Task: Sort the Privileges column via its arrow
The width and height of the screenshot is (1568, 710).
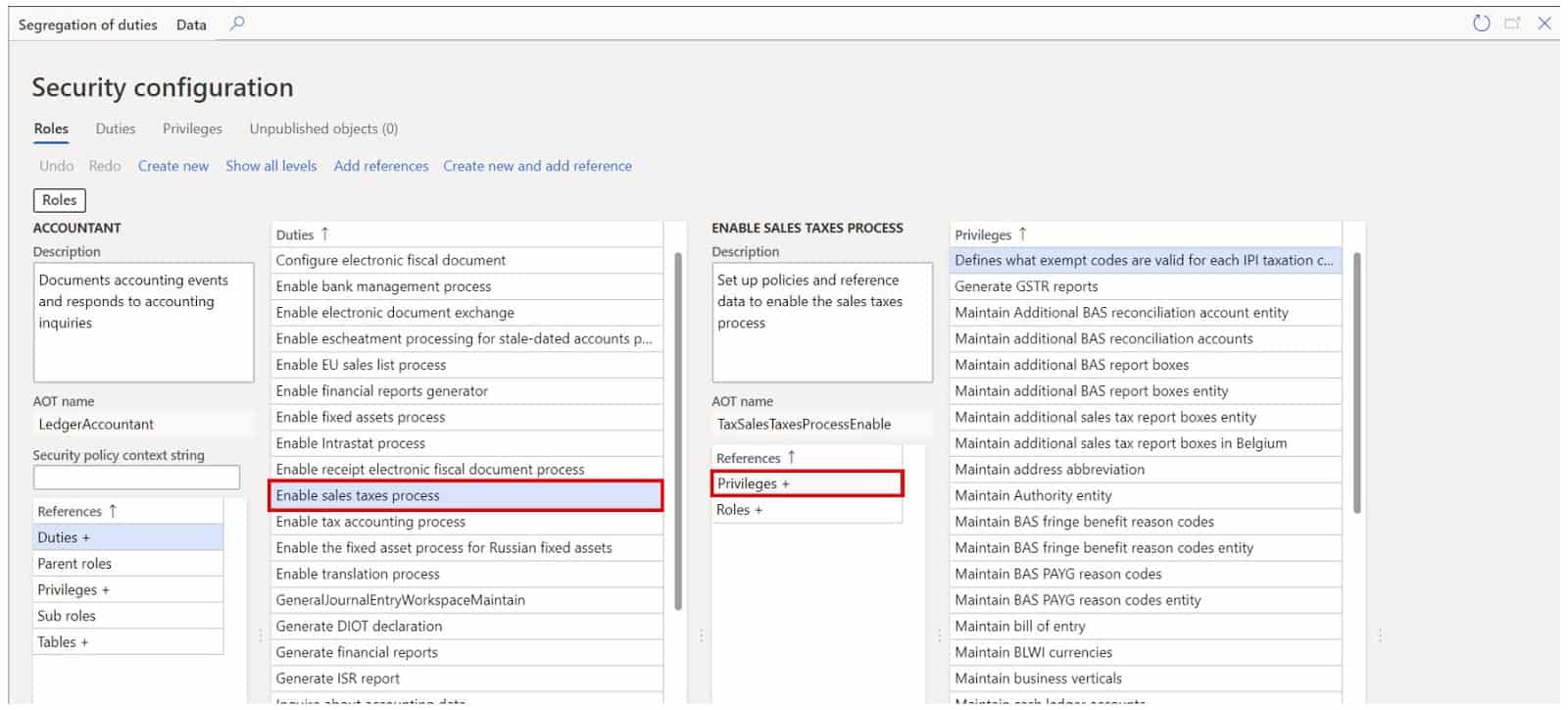Action: [x=1022, y=234]
